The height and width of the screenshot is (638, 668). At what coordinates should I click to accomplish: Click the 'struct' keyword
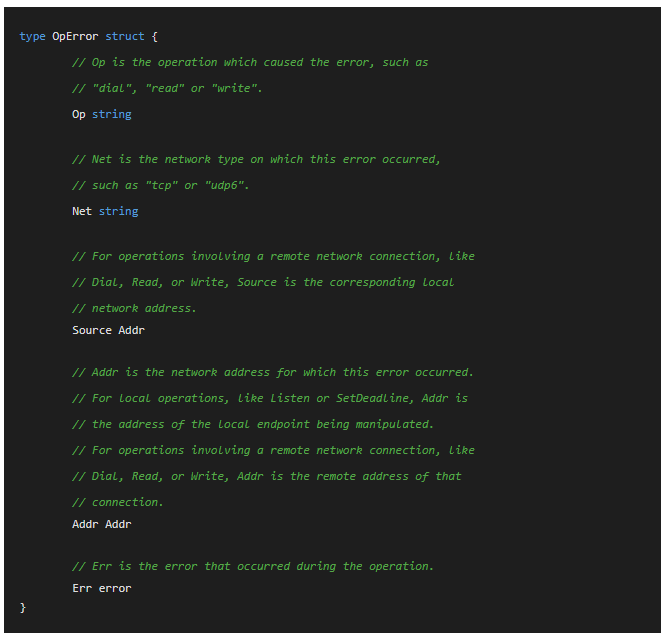coord(125,36)
